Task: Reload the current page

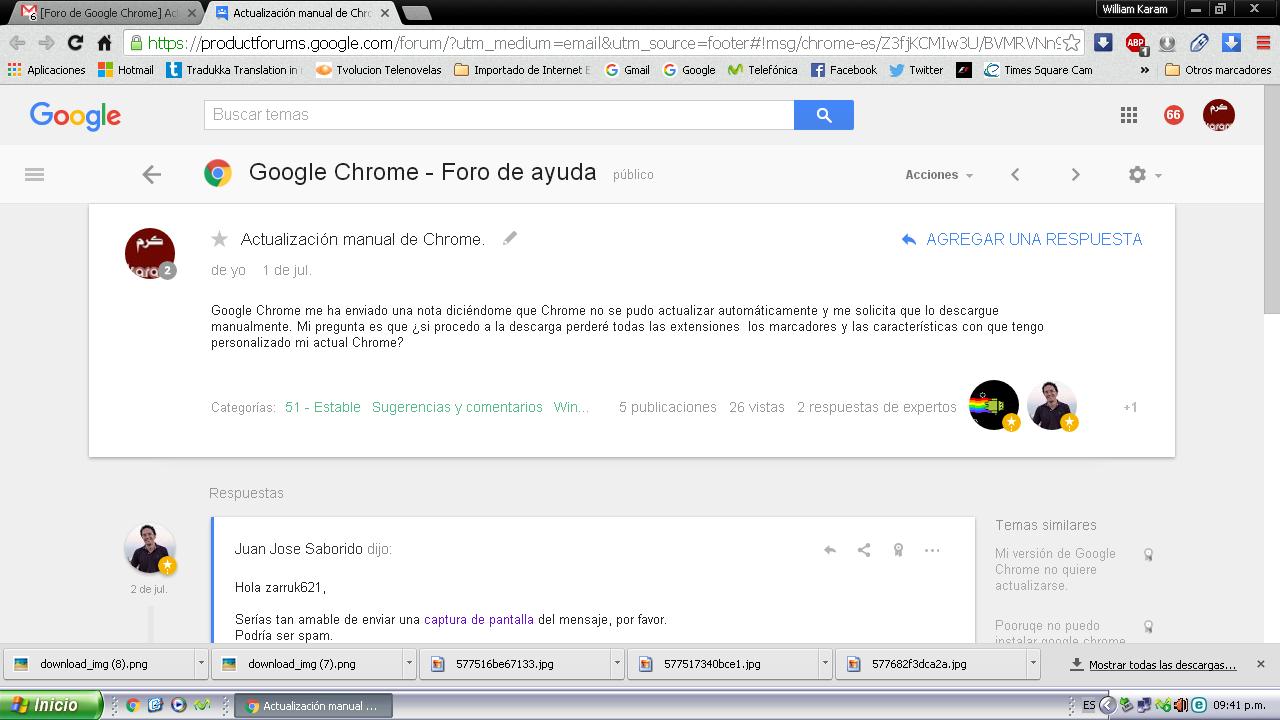Action: tap(75, 42)
